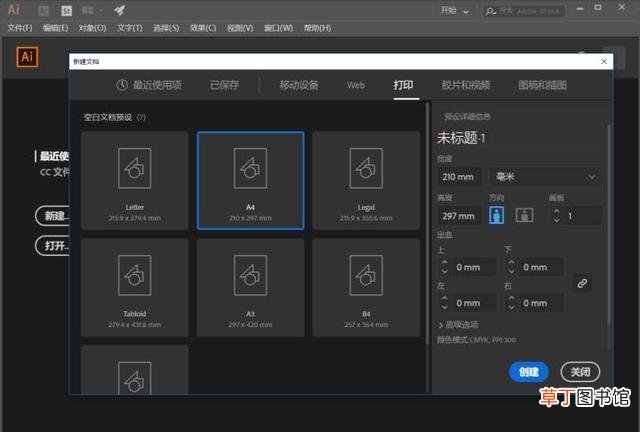Click the left bleed stepper arrows

coord(445,303)
